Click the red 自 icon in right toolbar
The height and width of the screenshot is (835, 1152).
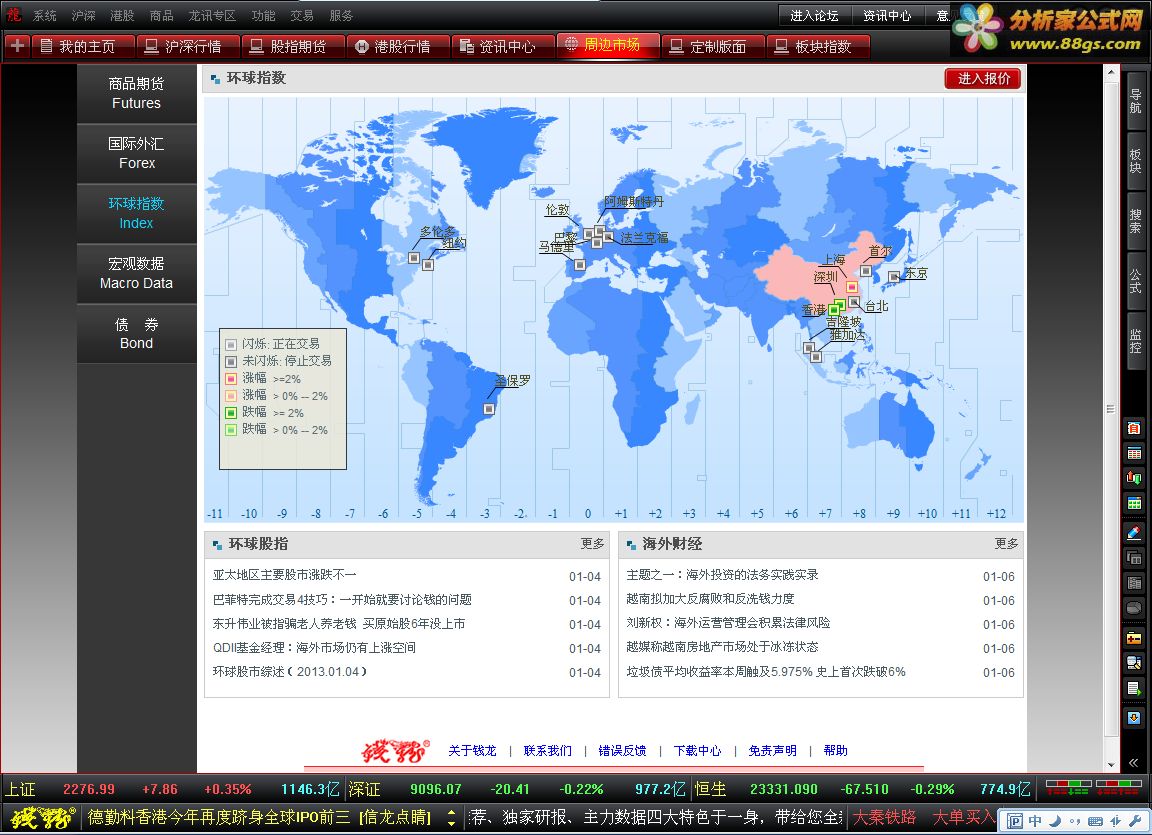(1134, 428)
